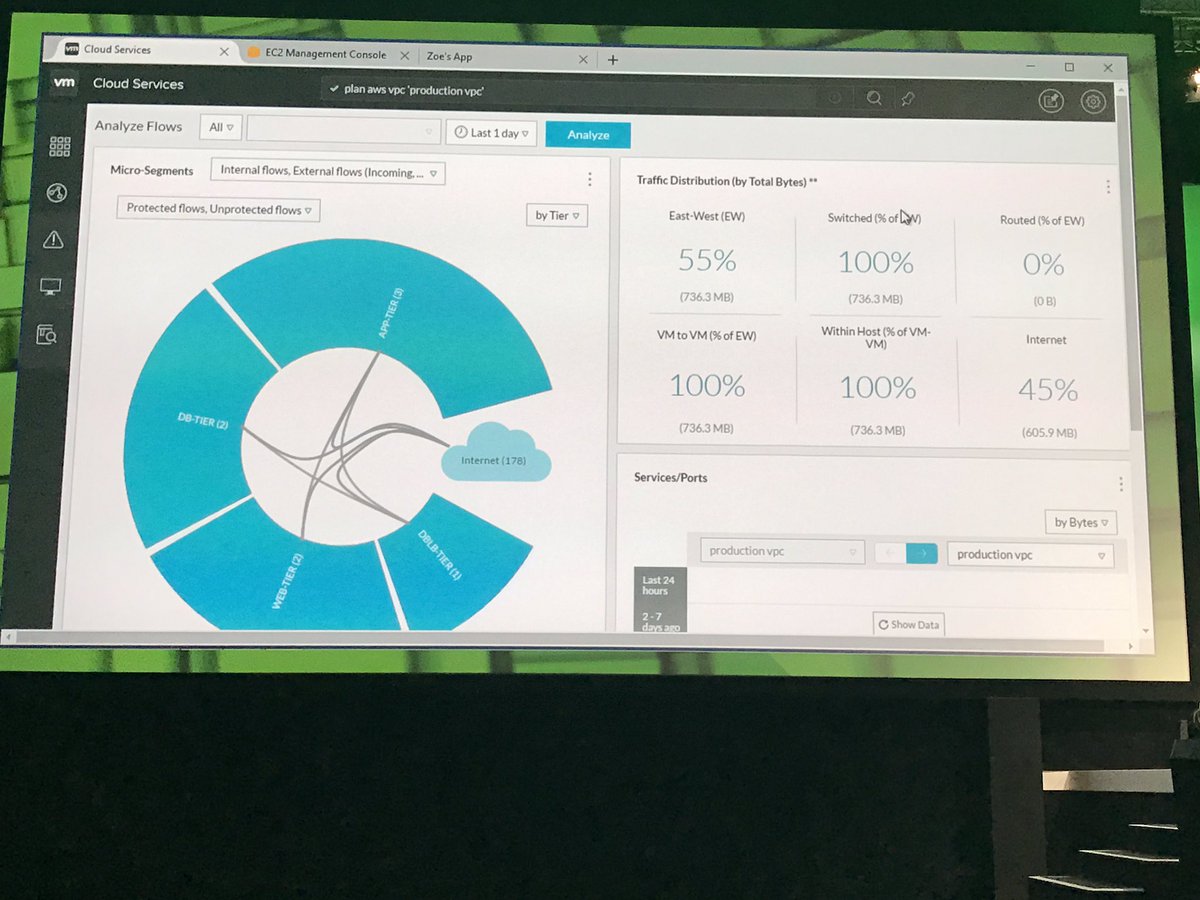Click the Analyze Flows label
Image resolution: width=1200 pixels, height=900 pixels.
tap(138, 126)
